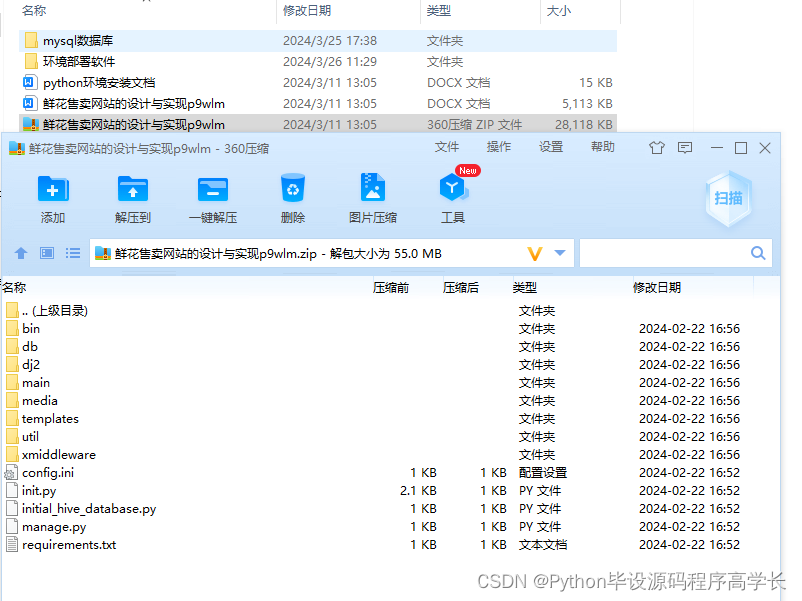Expand the archive path dropdown arrow
This screenshot has width=802, height=601.
(x=560, y=253)
